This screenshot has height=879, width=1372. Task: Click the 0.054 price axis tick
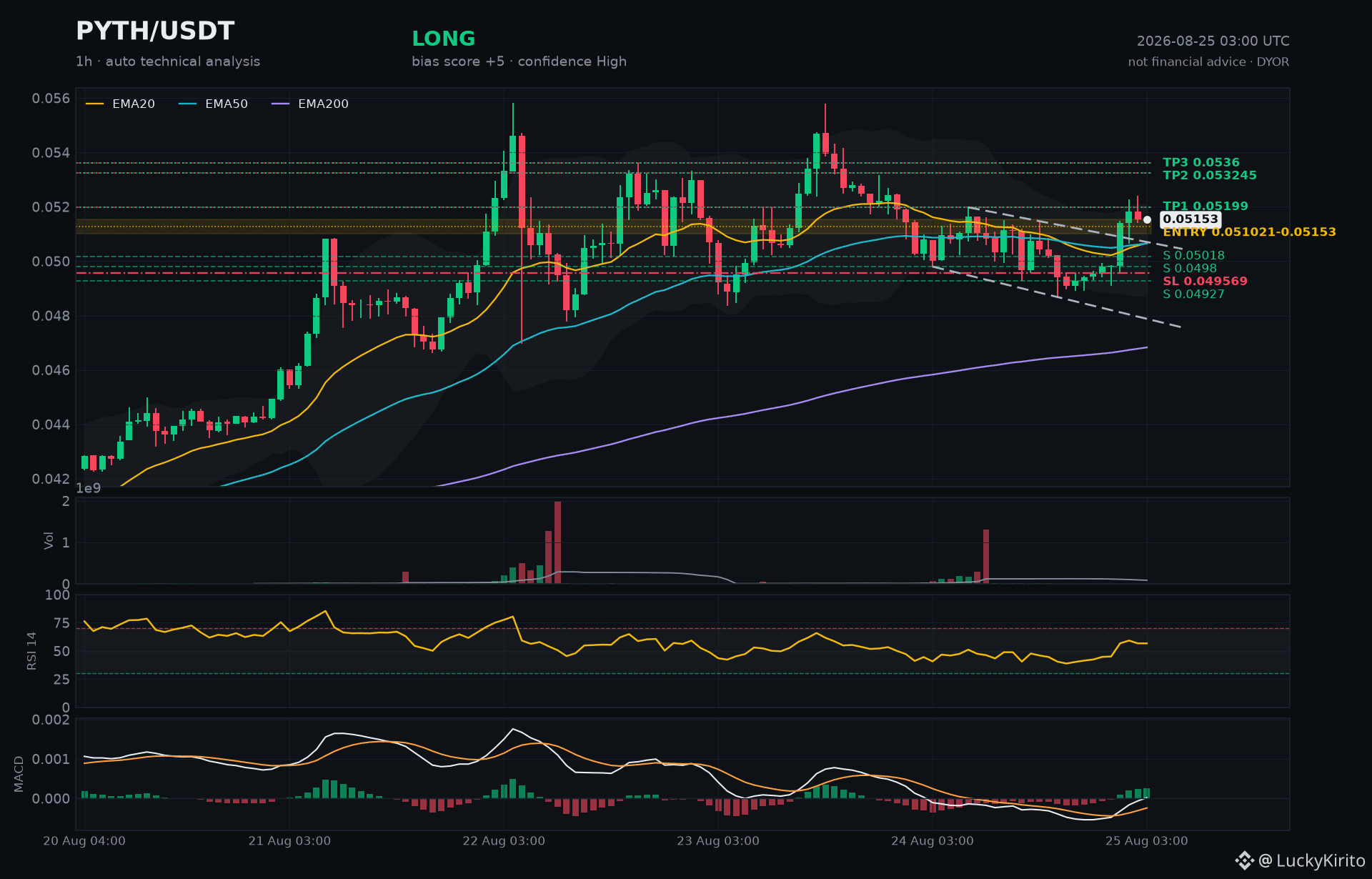(x=51, y=153)
